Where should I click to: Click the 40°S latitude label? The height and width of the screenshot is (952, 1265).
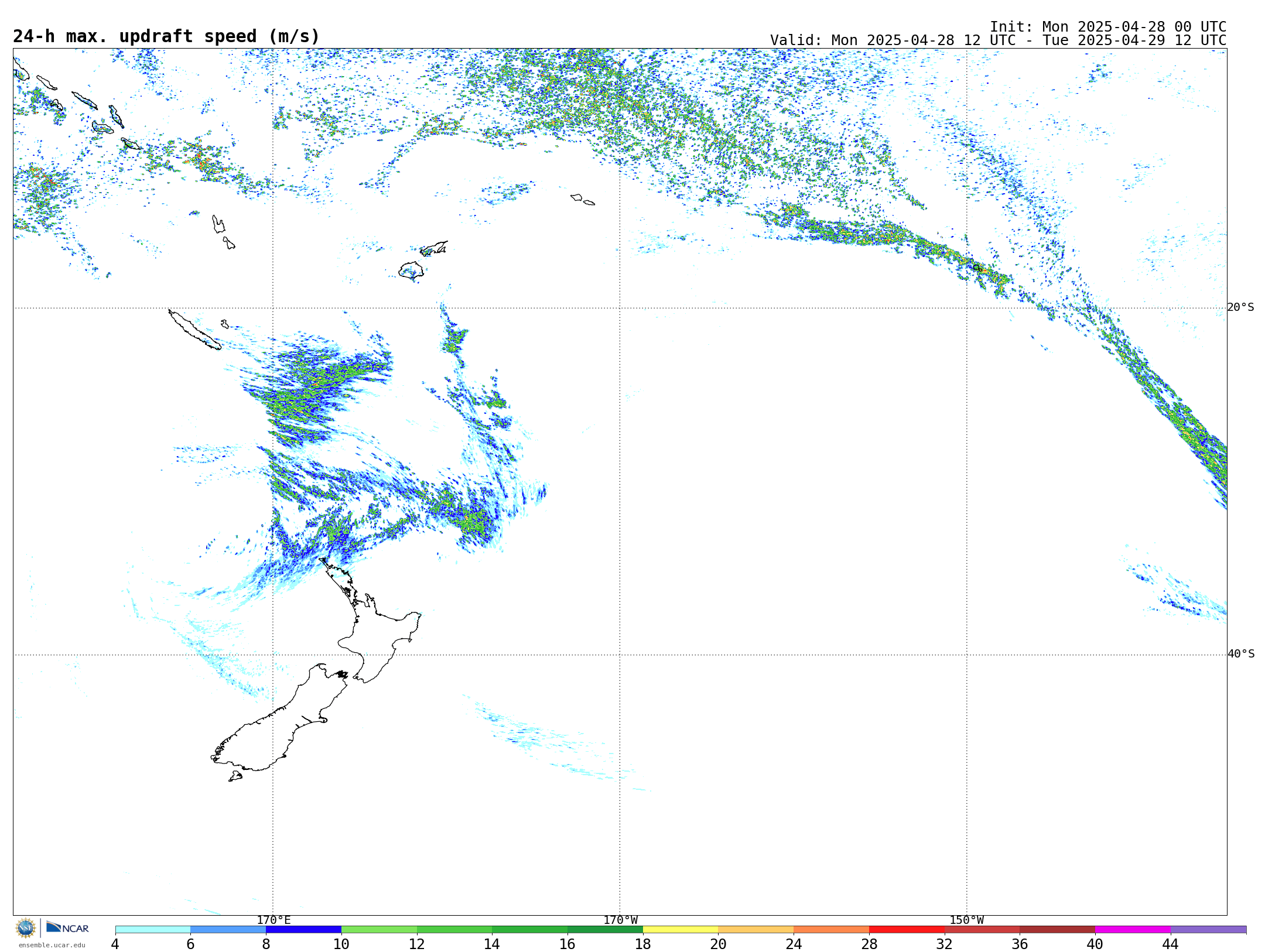[1240, 654]
